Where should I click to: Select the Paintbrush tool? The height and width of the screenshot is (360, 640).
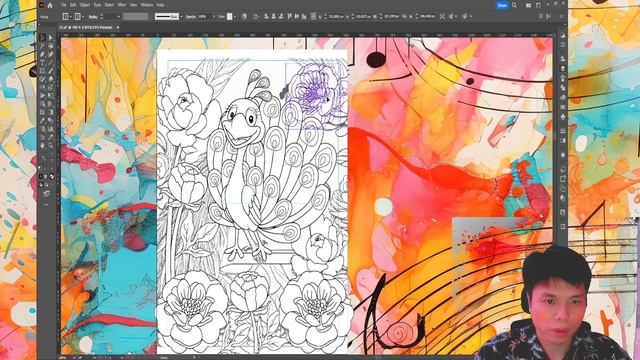click(51, 70)
